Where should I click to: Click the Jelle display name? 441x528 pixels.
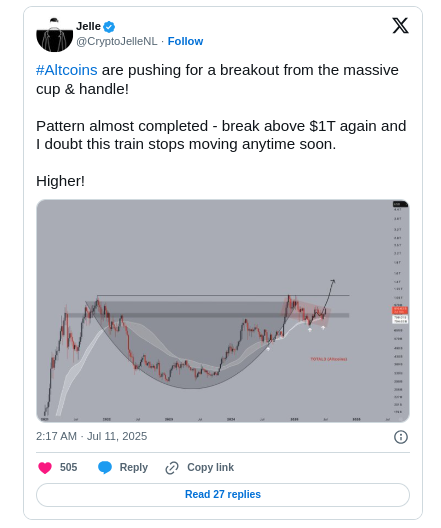click(88, 26)
